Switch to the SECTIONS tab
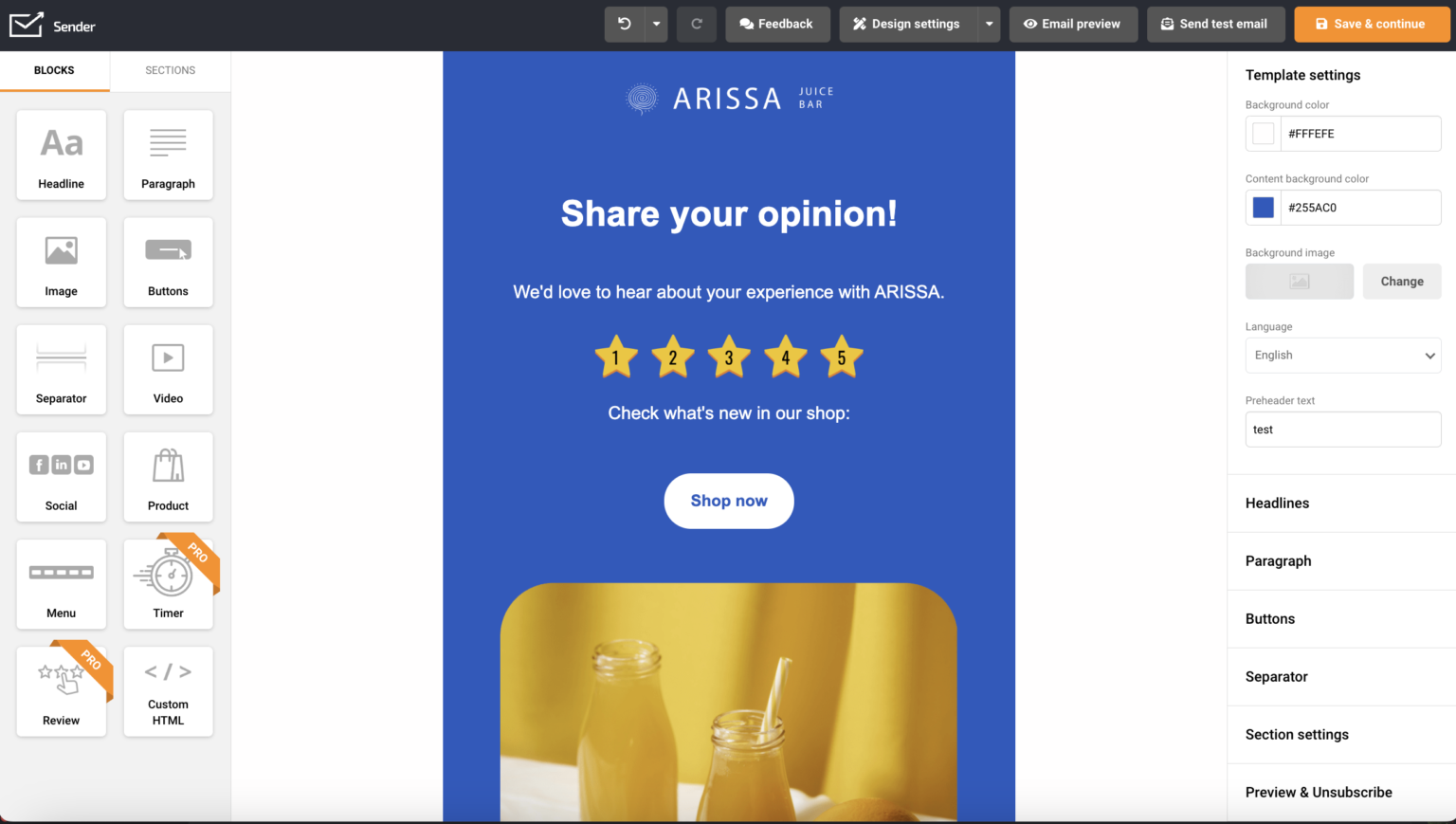The height and width of the screenshot is (824, 1456). coord(171,69)
